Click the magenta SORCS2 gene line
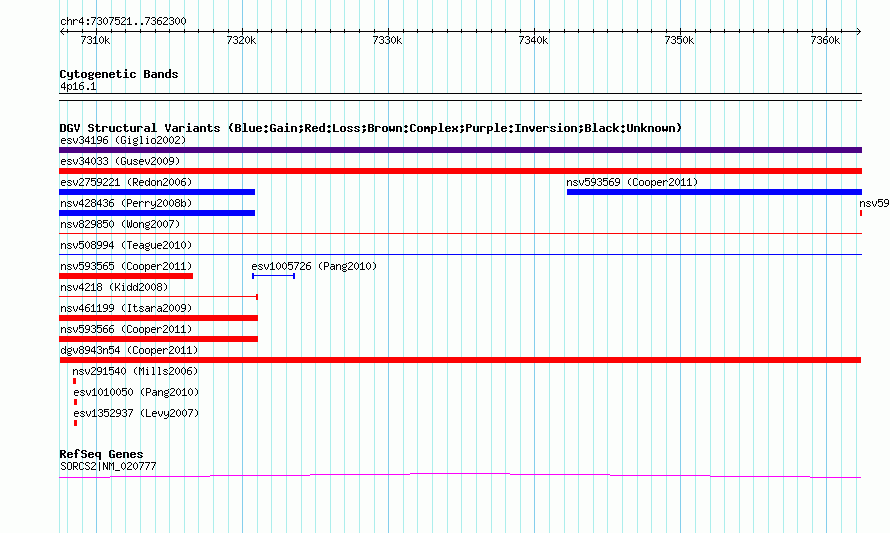The width and height of the screenshot is (890, 533). [460, 476]
